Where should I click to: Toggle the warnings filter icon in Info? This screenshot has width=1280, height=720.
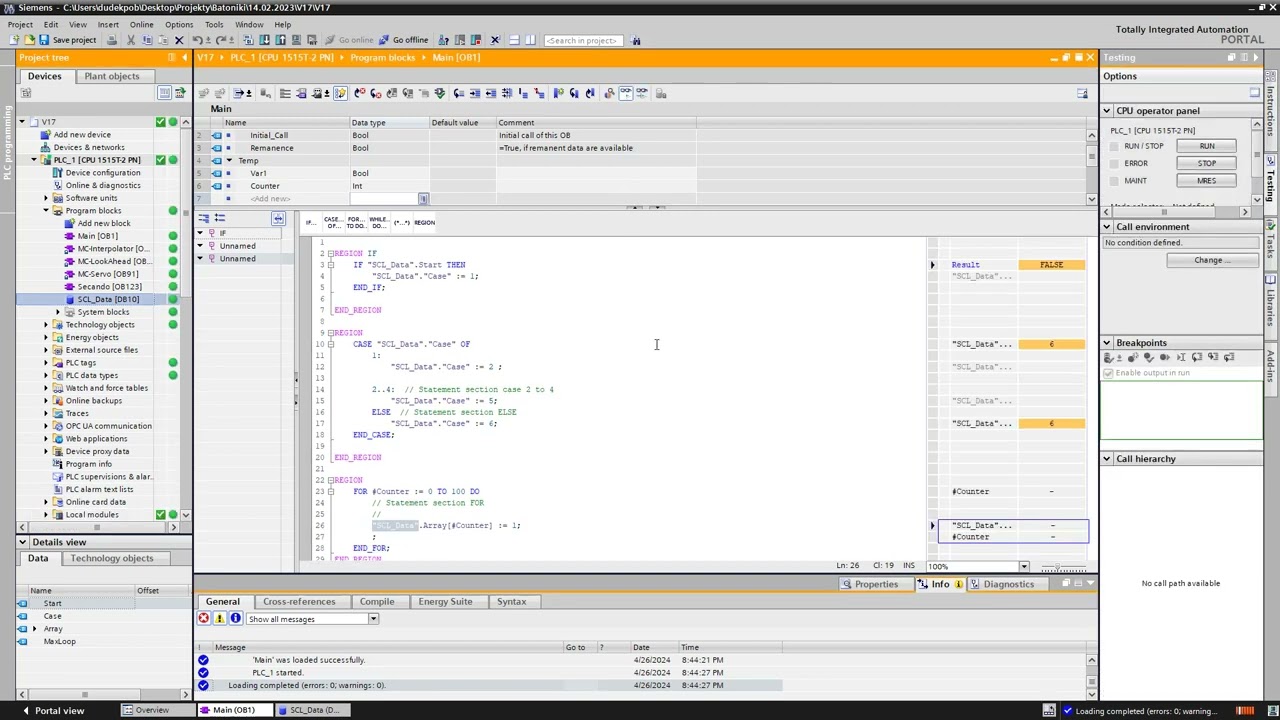click(219, 619)
